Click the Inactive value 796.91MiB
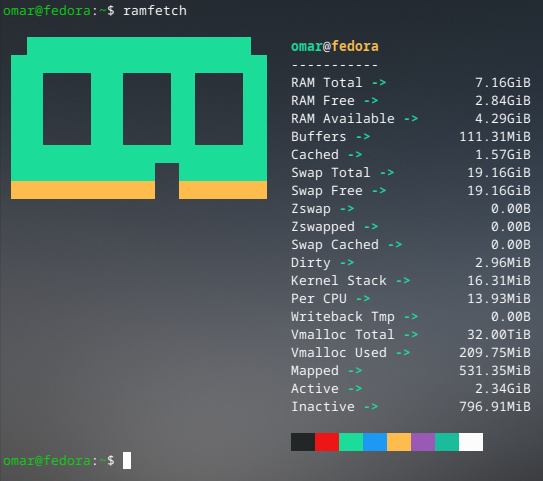The height and width of the screenshot is (481, 543). pos(495,407)
